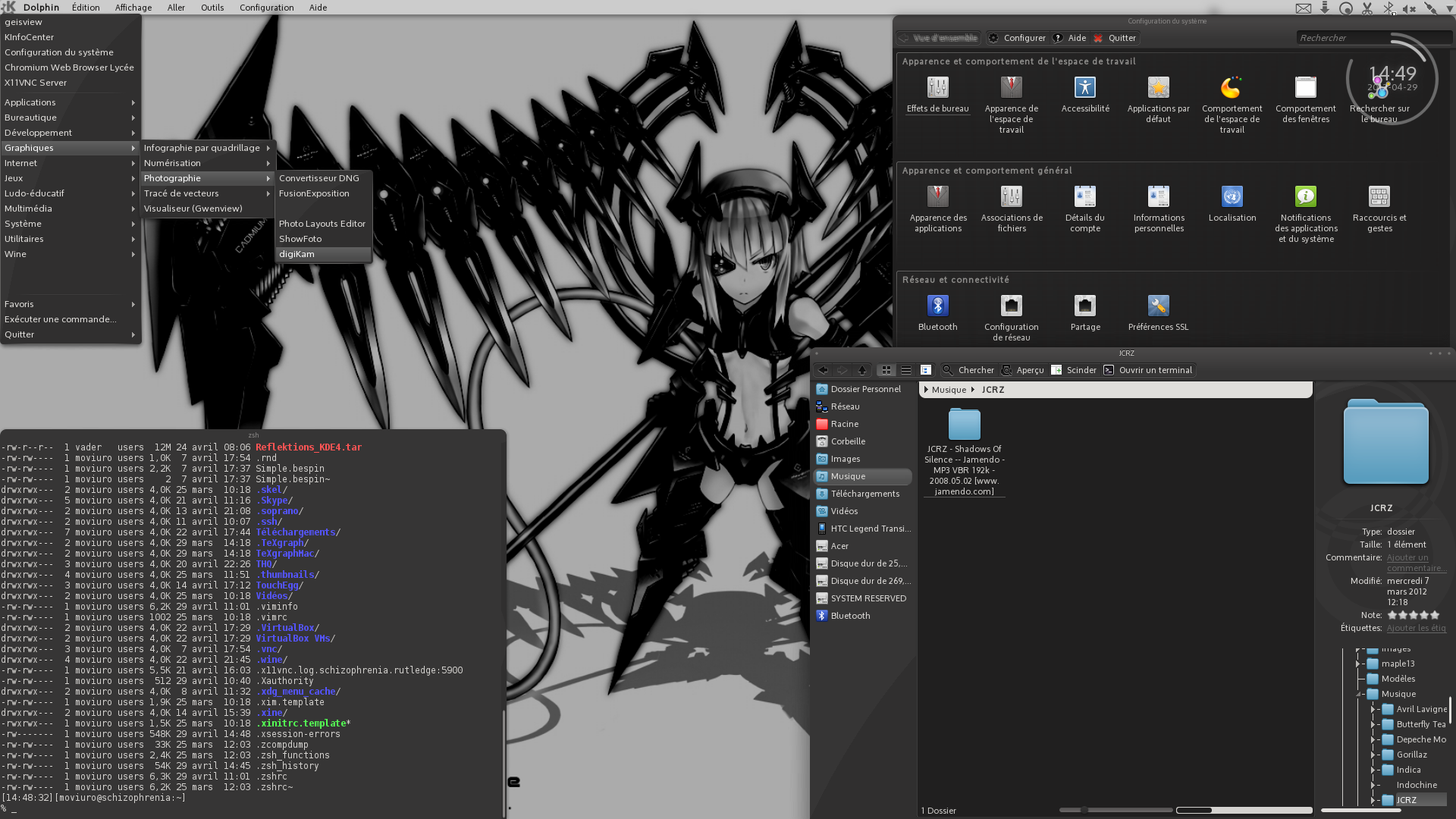This screenshot has height=819, width=1456.
Task: Open Associations de fichiers module
Action: coord(1012,209)
